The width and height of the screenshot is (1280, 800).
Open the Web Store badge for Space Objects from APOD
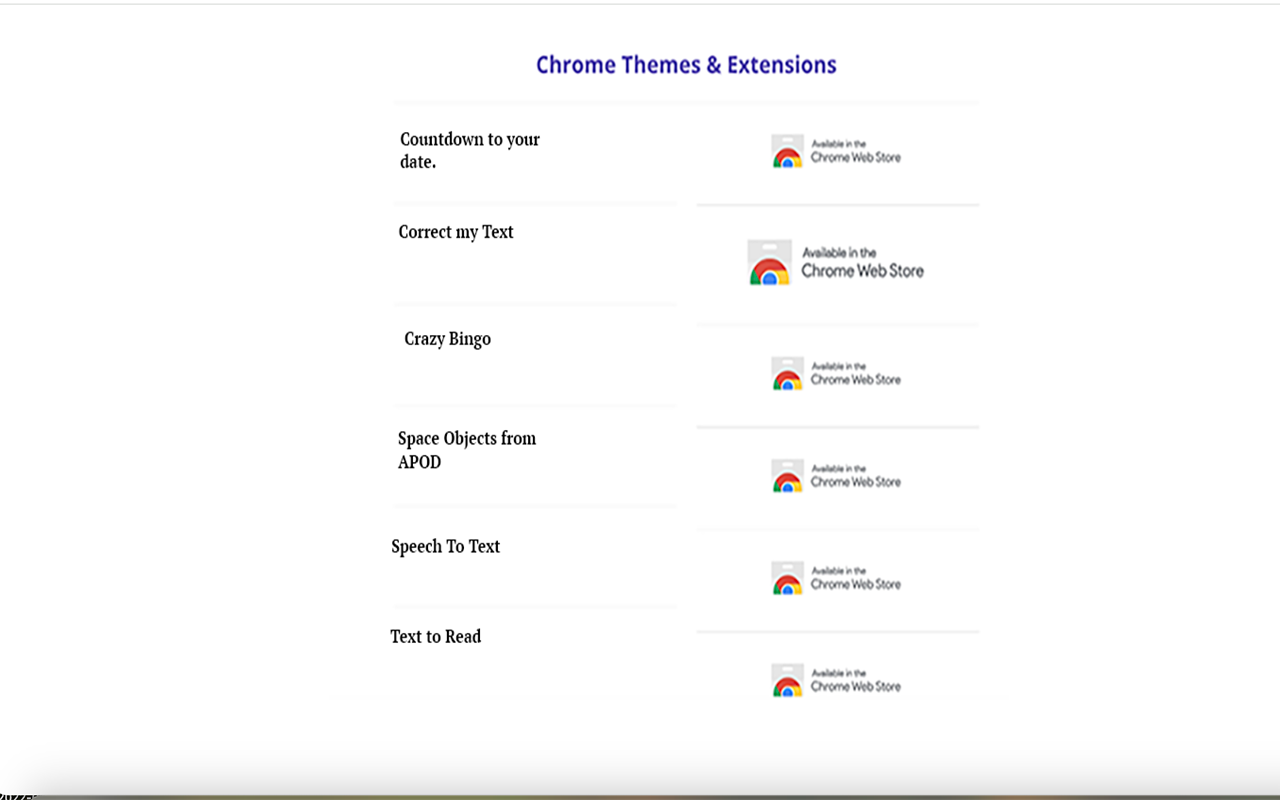pos(838,476)
